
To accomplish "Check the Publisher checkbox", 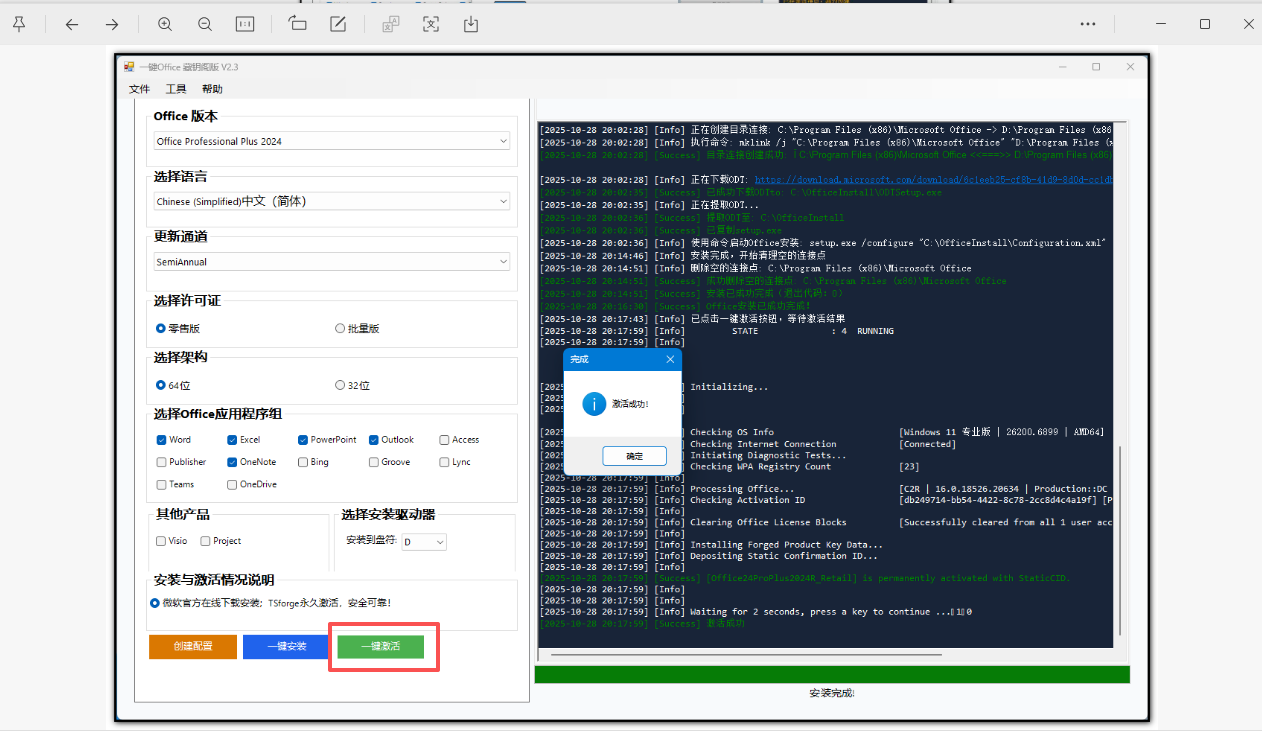I will tap(161, 462).
